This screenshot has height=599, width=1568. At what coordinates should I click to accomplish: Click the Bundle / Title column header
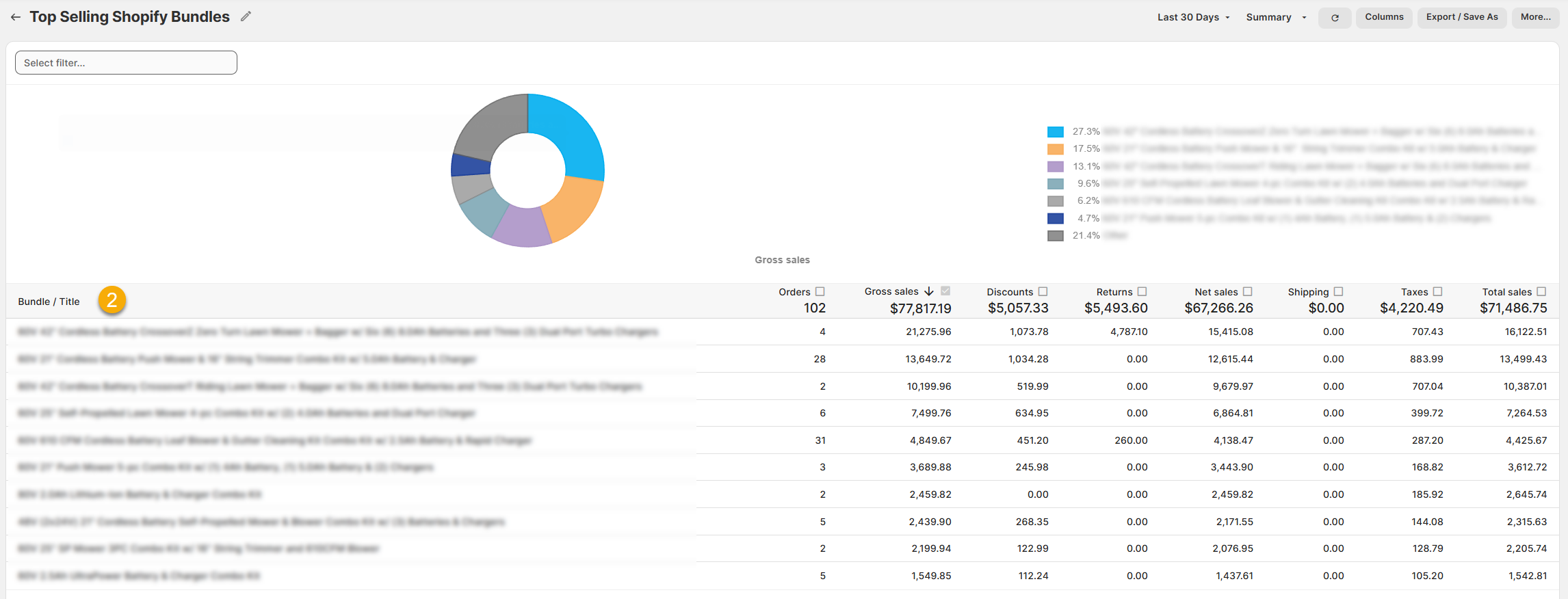[49, 302]
